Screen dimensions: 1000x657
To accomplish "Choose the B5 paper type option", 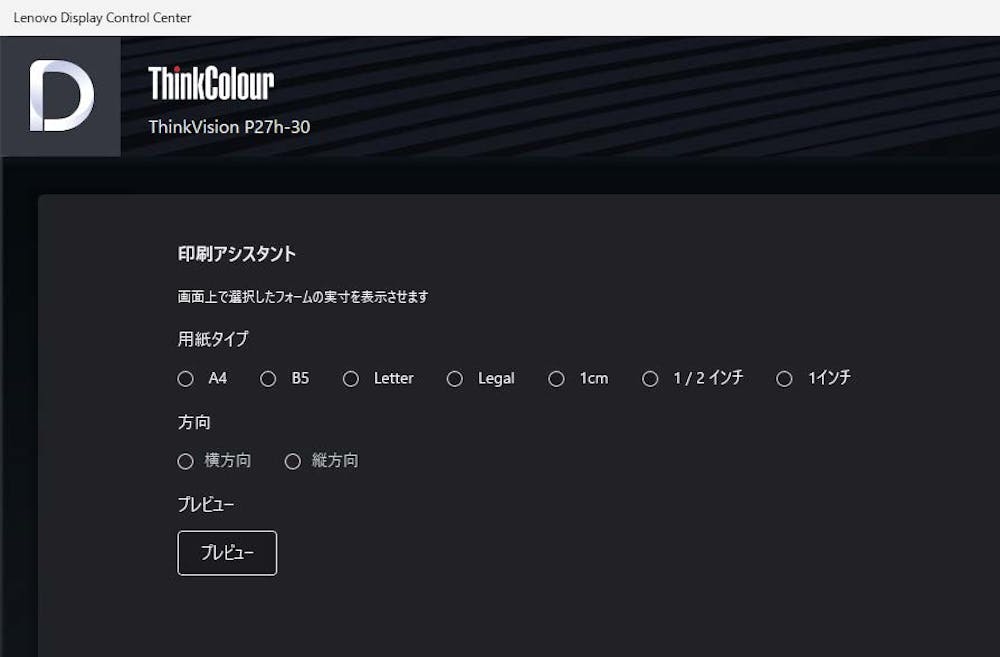I will 268,379.
